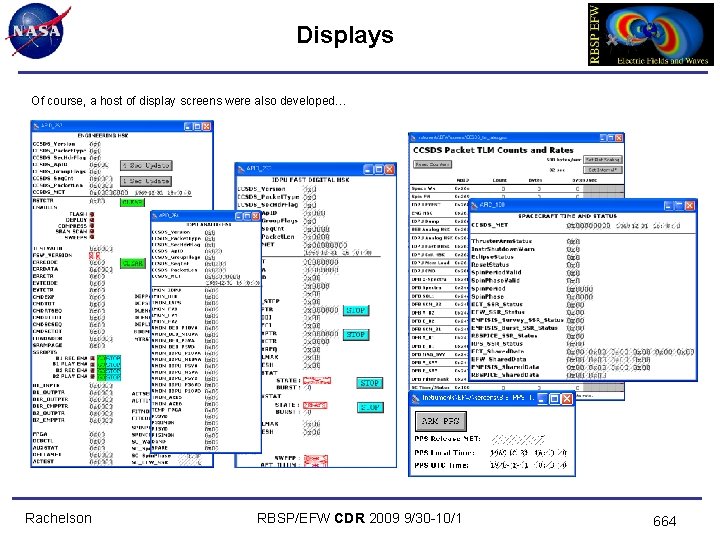The width and height of the screenshot is (720, 540).
Task: Minimize the PPS window
Action: click(542, 399)
